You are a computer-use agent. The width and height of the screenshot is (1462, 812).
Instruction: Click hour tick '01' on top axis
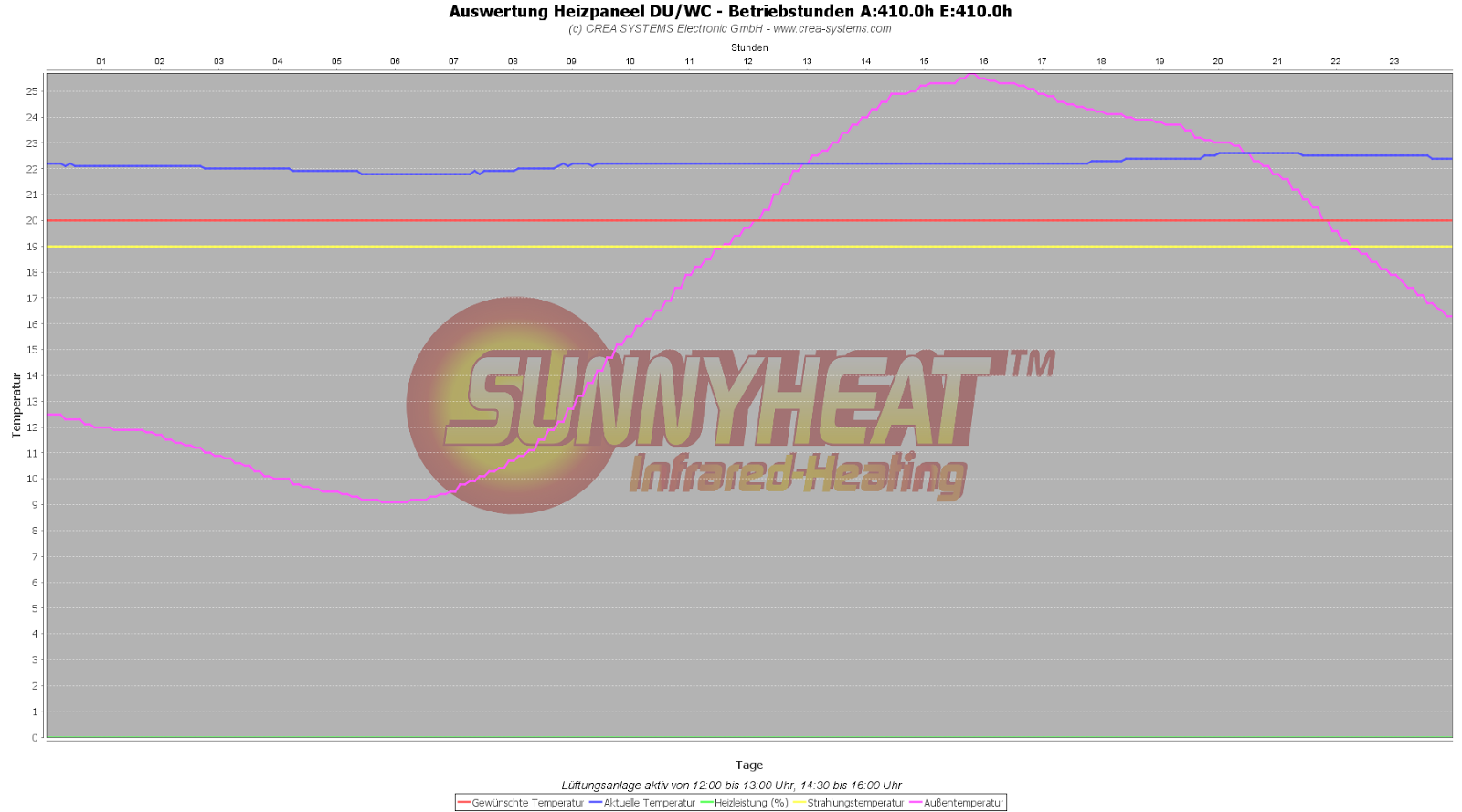(x=101, y=61)
